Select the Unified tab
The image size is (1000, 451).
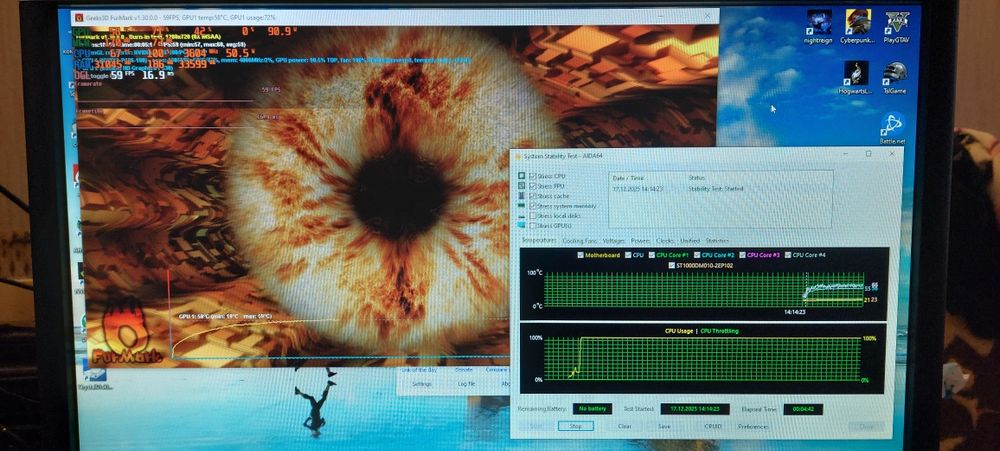tap(689, 241)
